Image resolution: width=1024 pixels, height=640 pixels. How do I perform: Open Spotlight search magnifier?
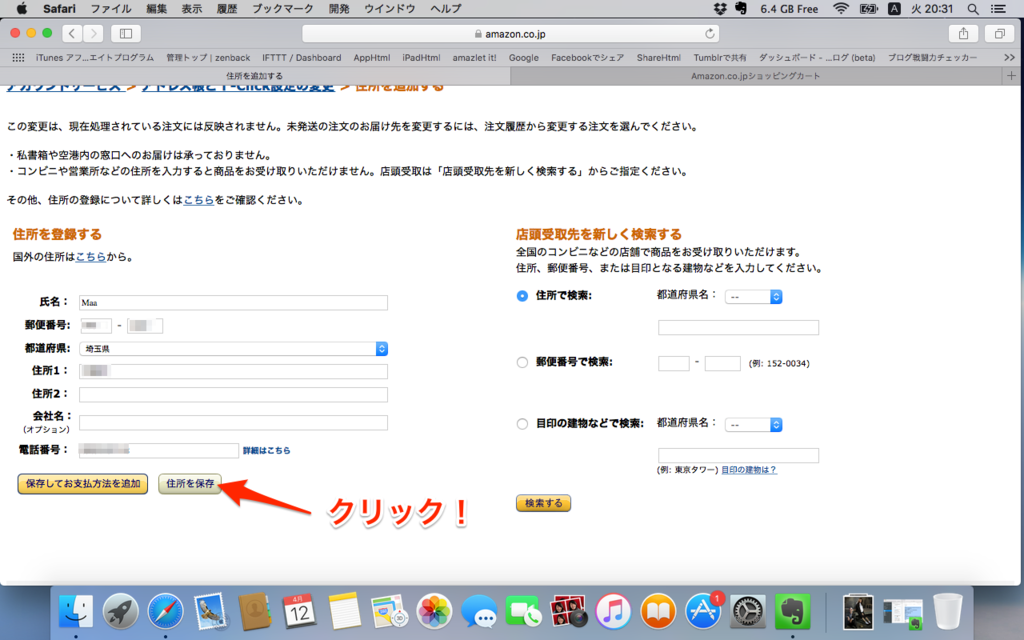tap(972, 8)
